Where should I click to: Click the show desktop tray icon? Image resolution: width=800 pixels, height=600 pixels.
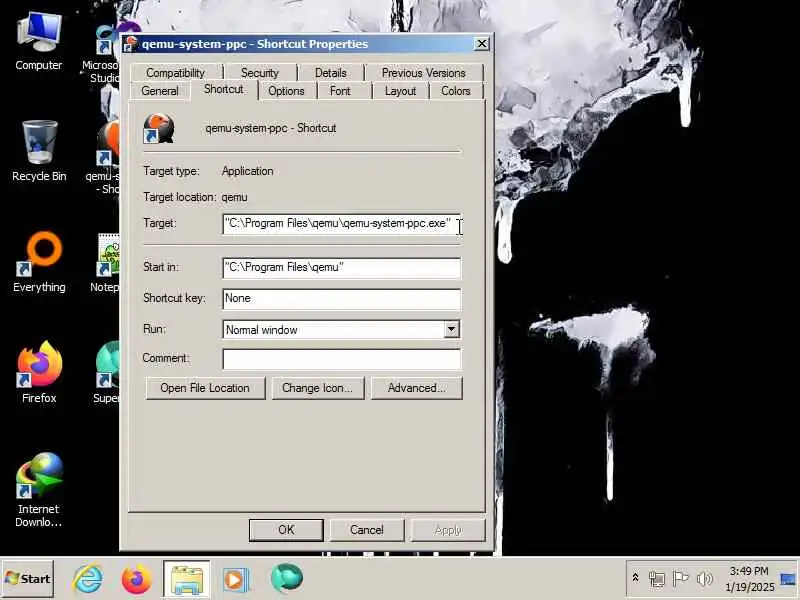click(x=788, y=579)
